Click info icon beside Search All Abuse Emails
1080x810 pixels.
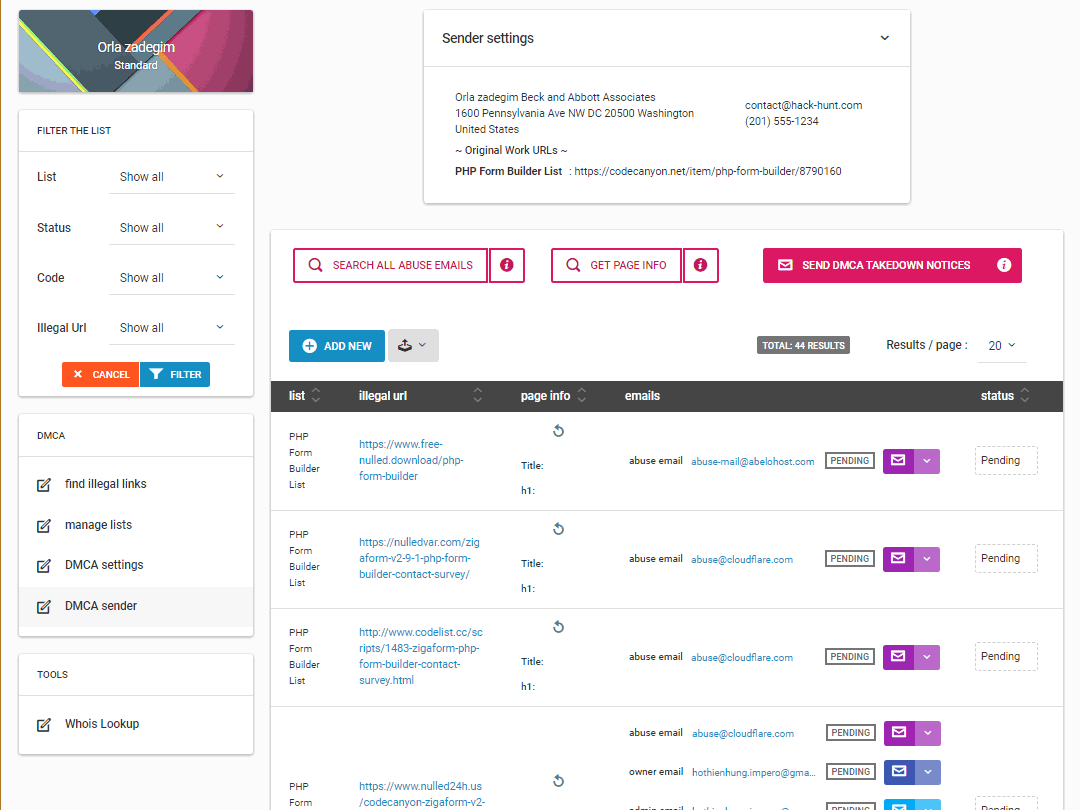[507, 265]
